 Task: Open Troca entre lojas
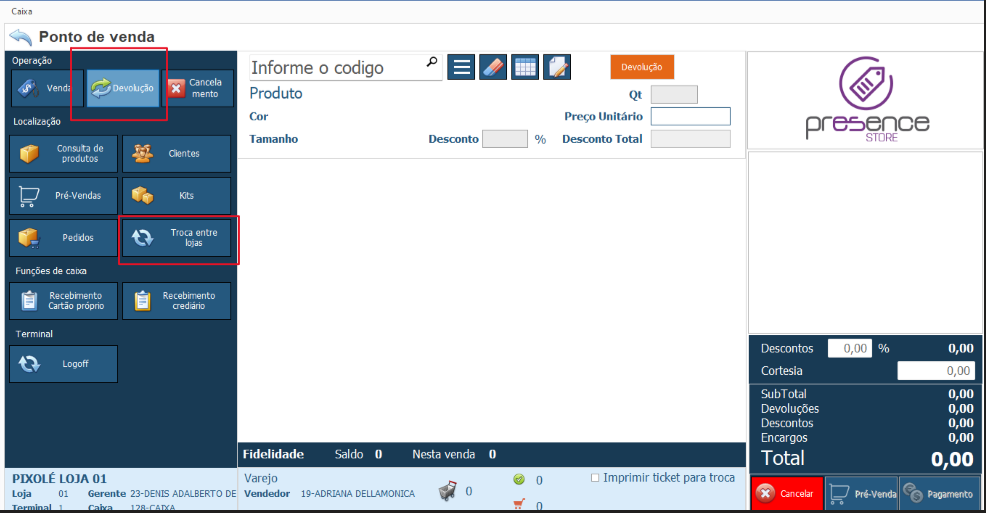pos(176,238)
